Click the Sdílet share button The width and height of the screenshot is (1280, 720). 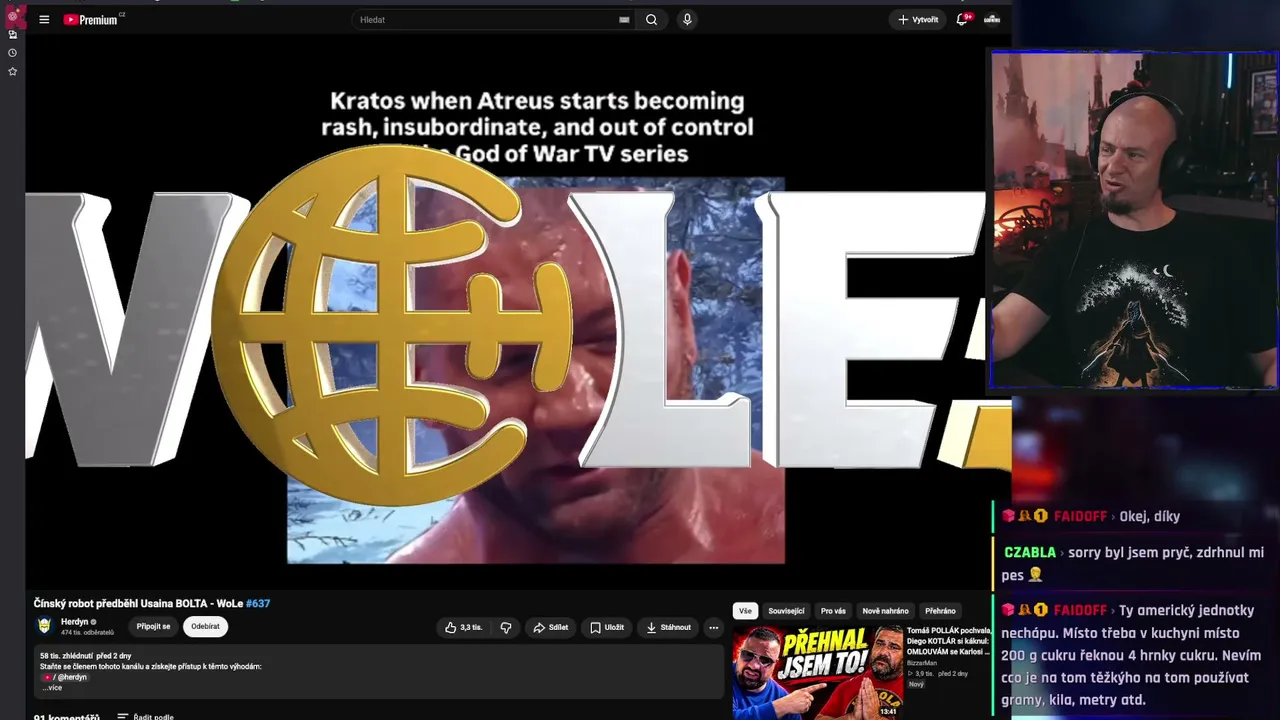tap(550, 627)
